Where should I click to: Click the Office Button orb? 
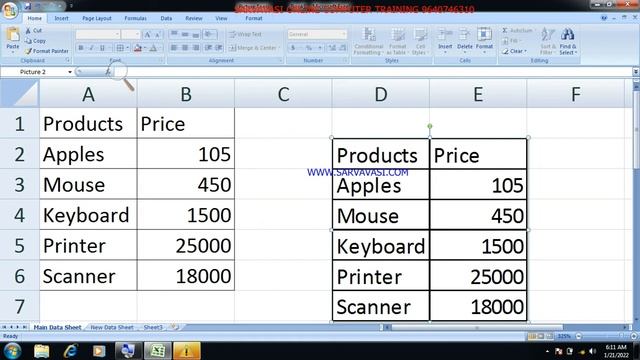point(9,9)
